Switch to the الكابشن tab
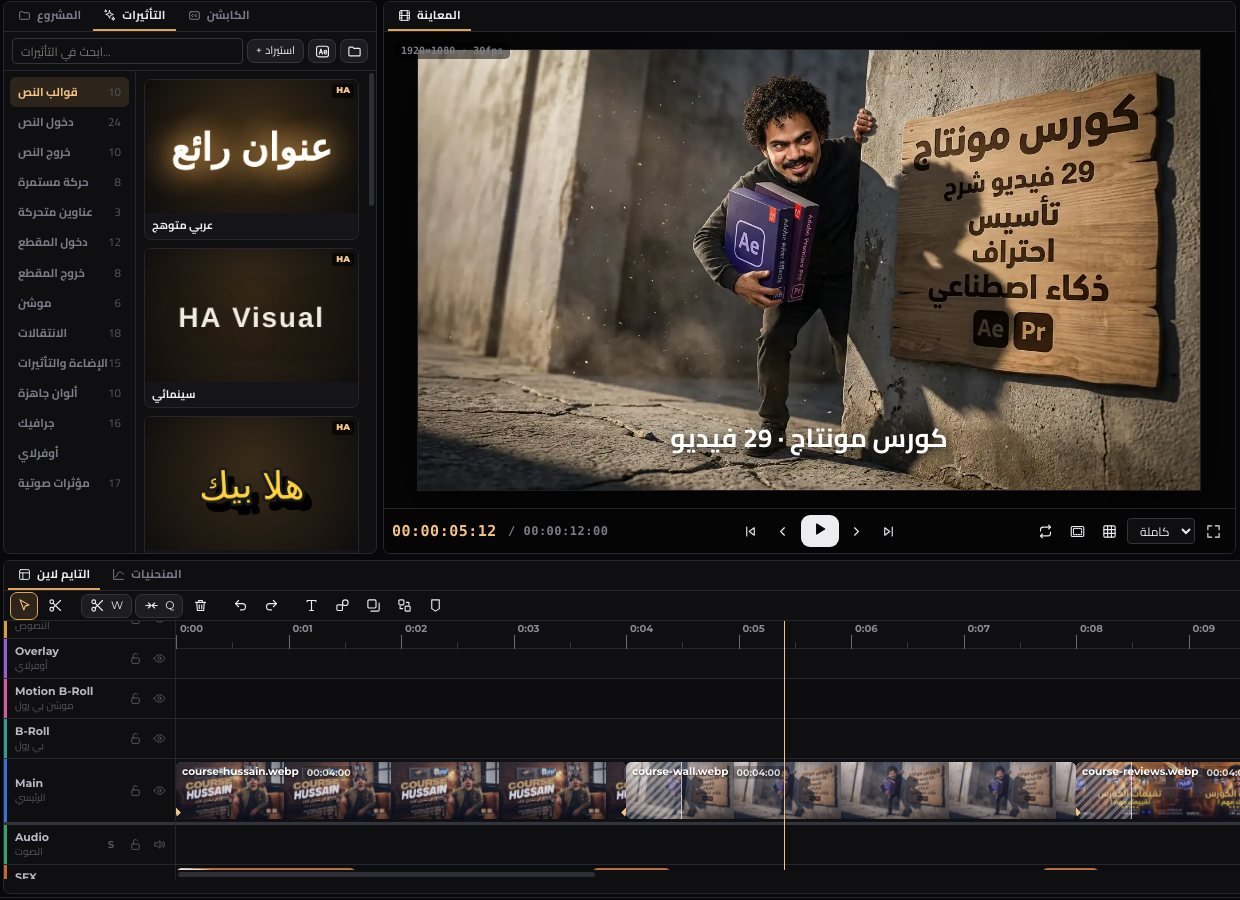The height and width of the screenshot is (900, 1240). pyautogui.click(x=219, y=15)
